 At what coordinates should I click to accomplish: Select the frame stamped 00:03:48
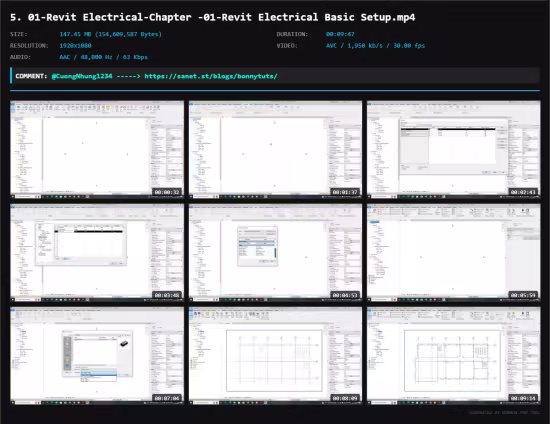tap(97, 253)
